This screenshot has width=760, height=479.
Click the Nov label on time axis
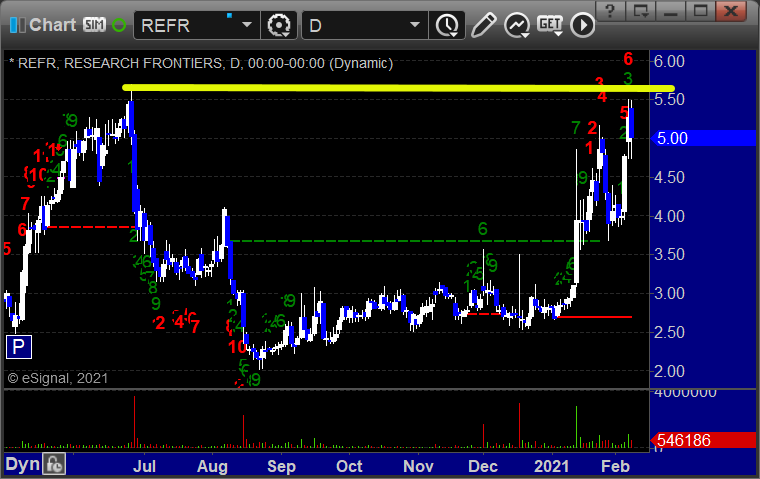tap(418, 466)
